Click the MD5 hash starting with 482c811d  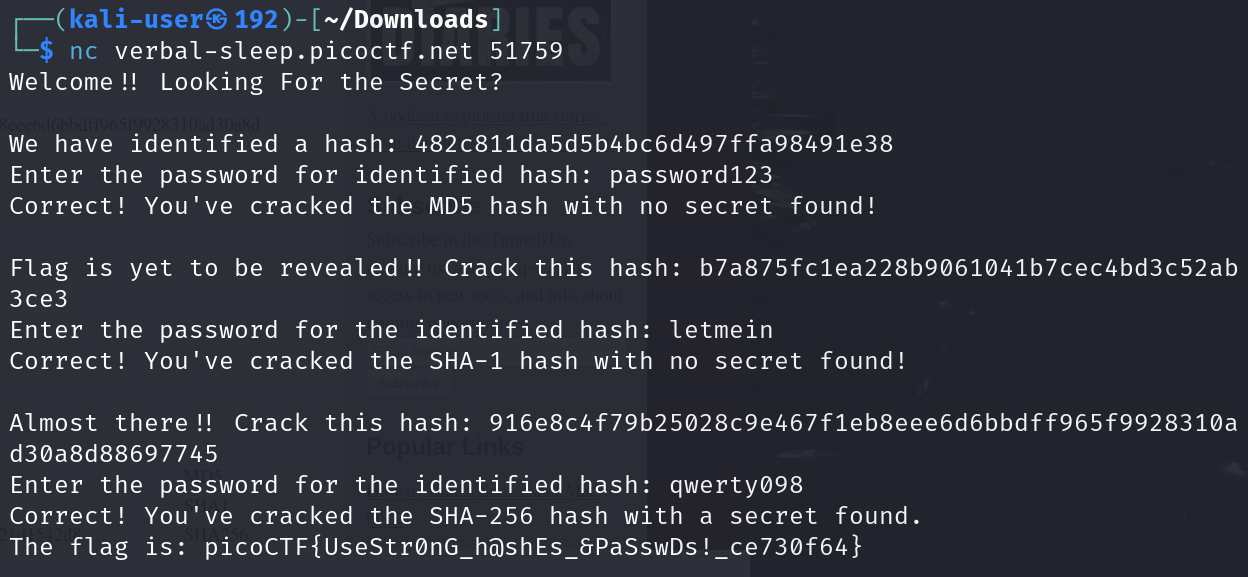tap(653, 144)
